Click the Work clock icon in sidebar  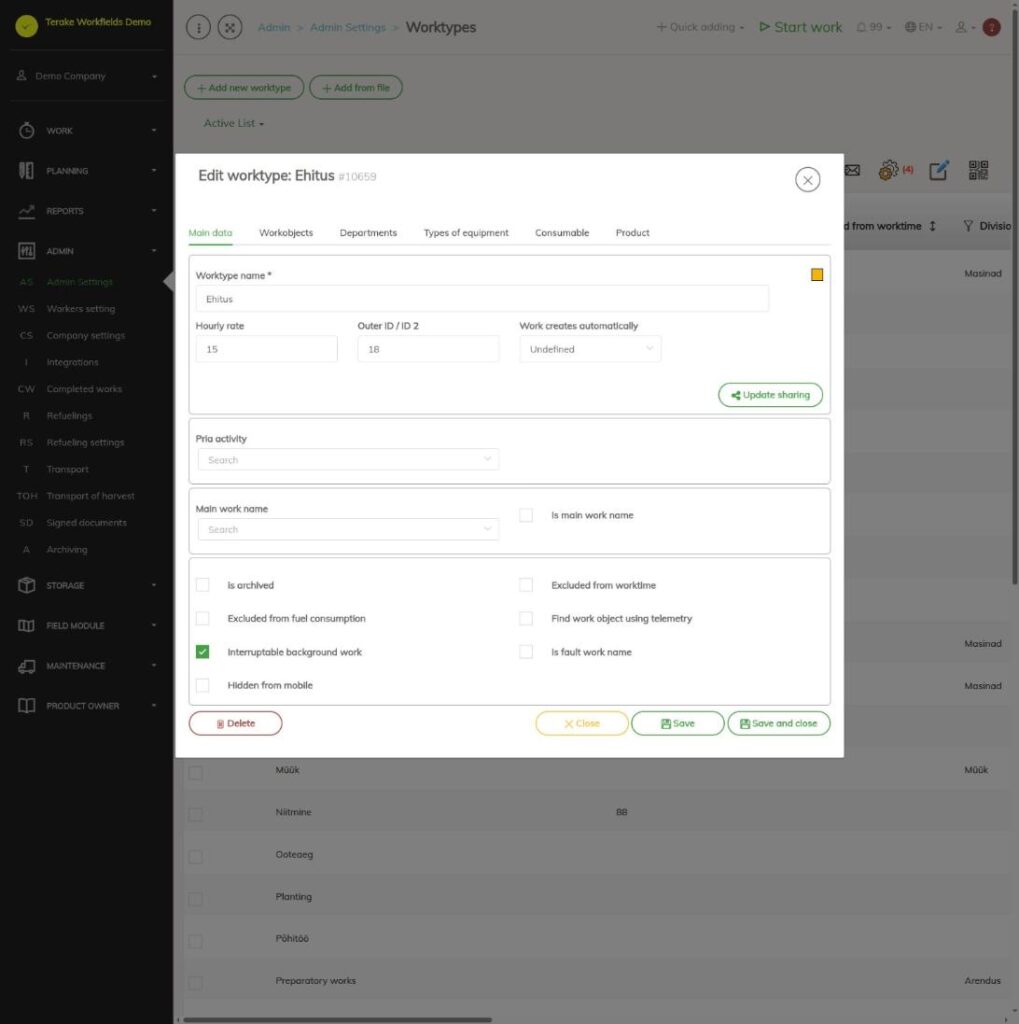[x=26, y=131]
